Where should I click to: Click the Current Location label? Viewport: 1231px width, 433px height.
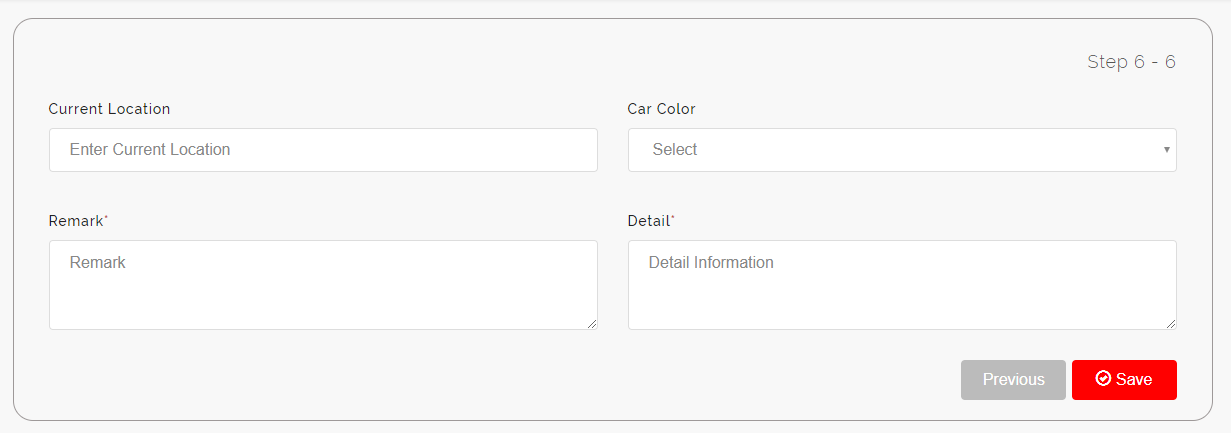coord(109,109)
